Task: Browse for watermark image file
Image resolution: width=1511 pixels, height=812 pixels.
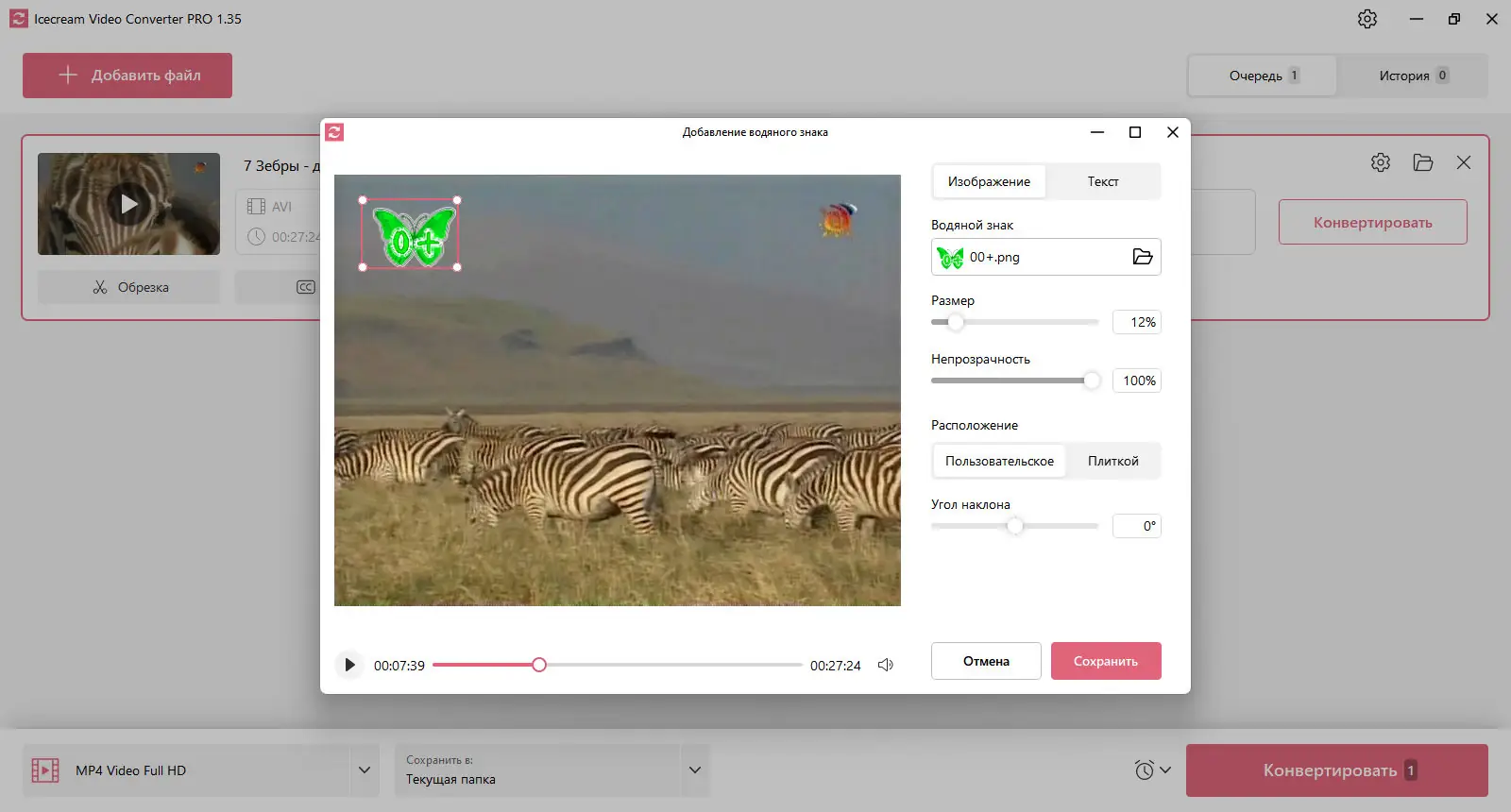Action: [1143, 257]
